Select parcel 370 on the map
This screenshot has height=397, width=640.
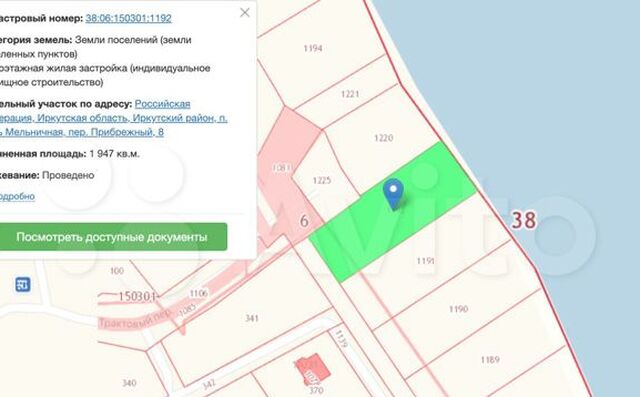point(316,390)
